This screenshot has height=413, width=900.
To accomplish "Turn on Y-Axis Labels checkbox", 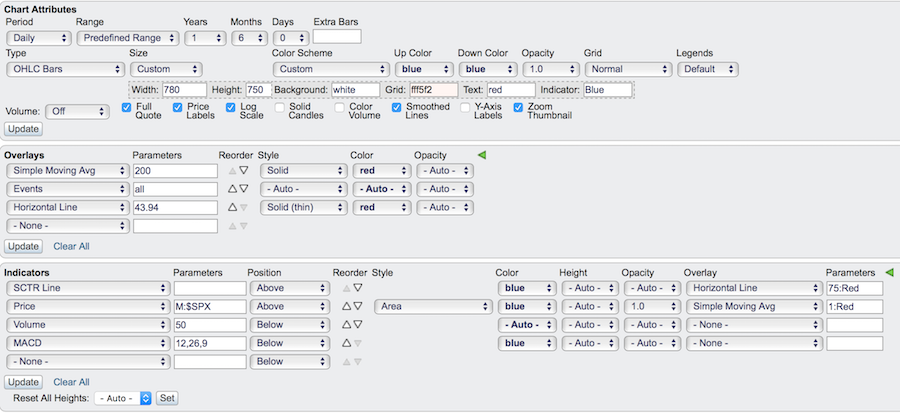I will coord(466,107).
